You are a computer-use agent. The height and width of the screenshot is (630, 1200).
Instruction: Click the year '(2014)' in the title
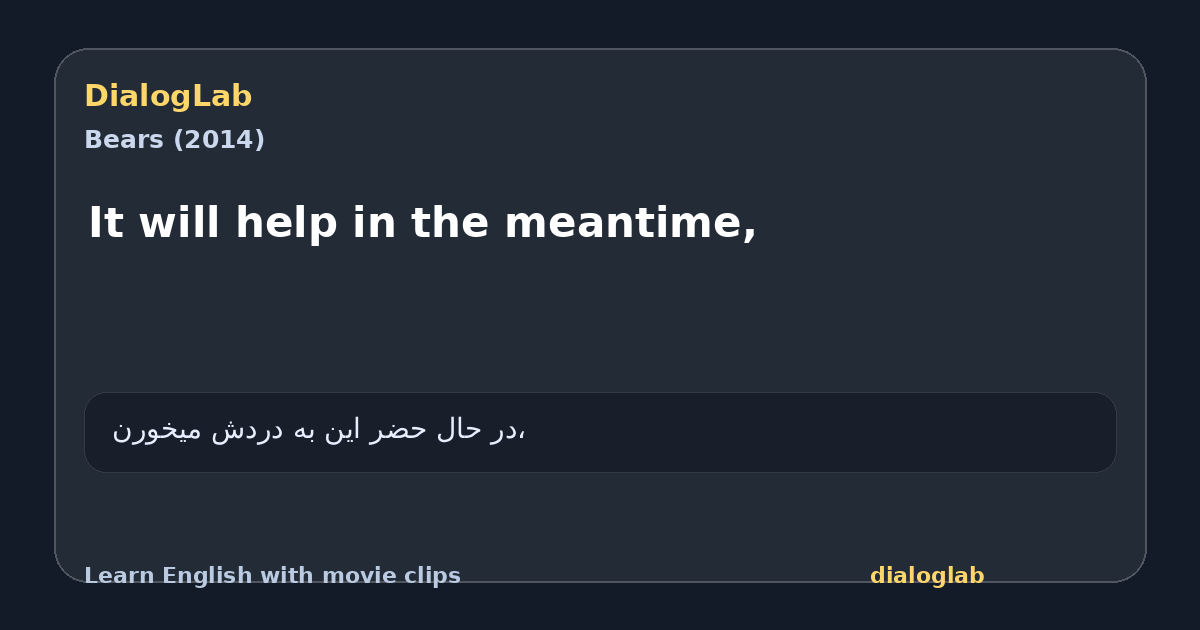(219, 140)
